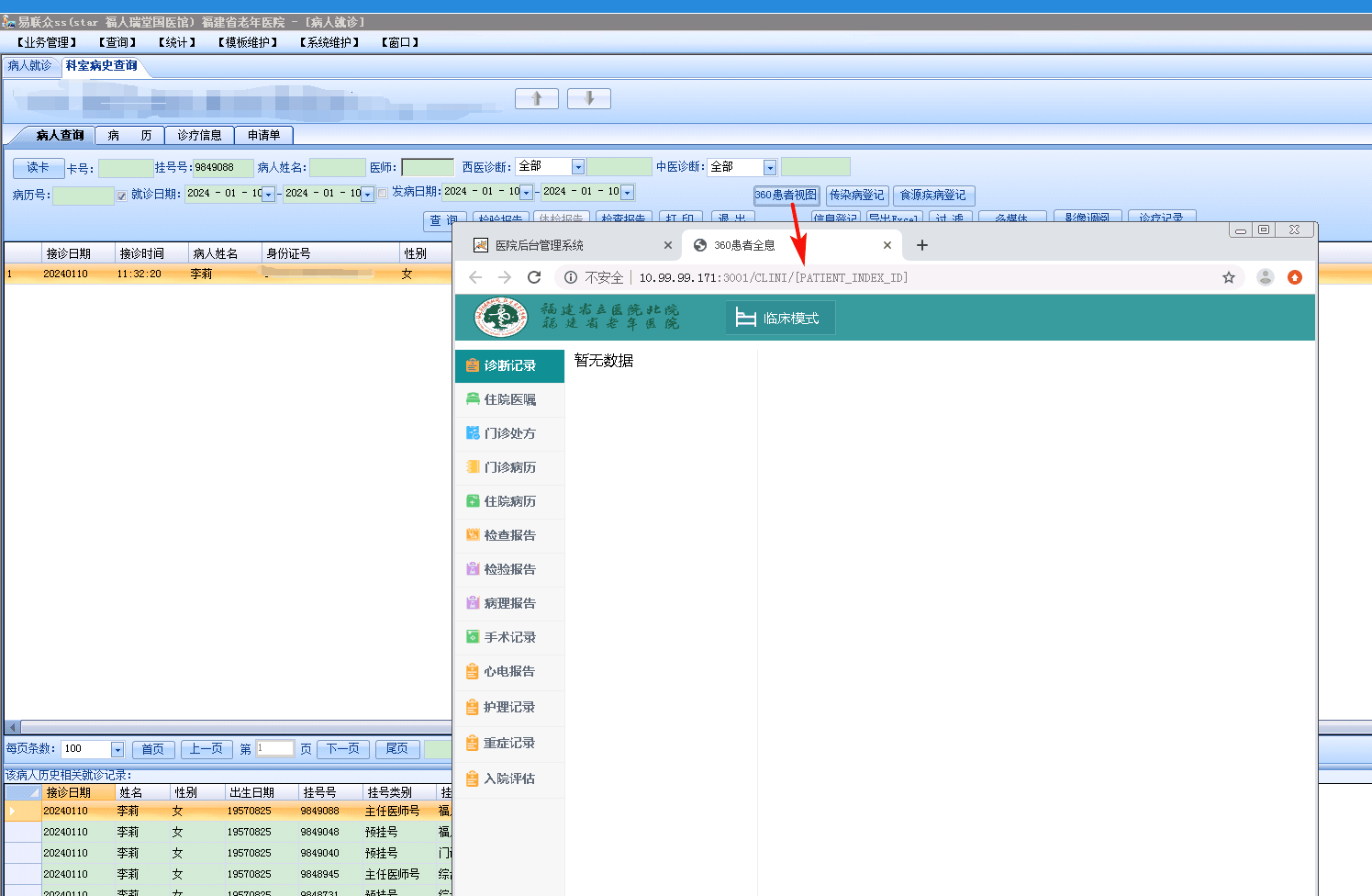Open the 每页条数 dropdown

coord(117,749)
